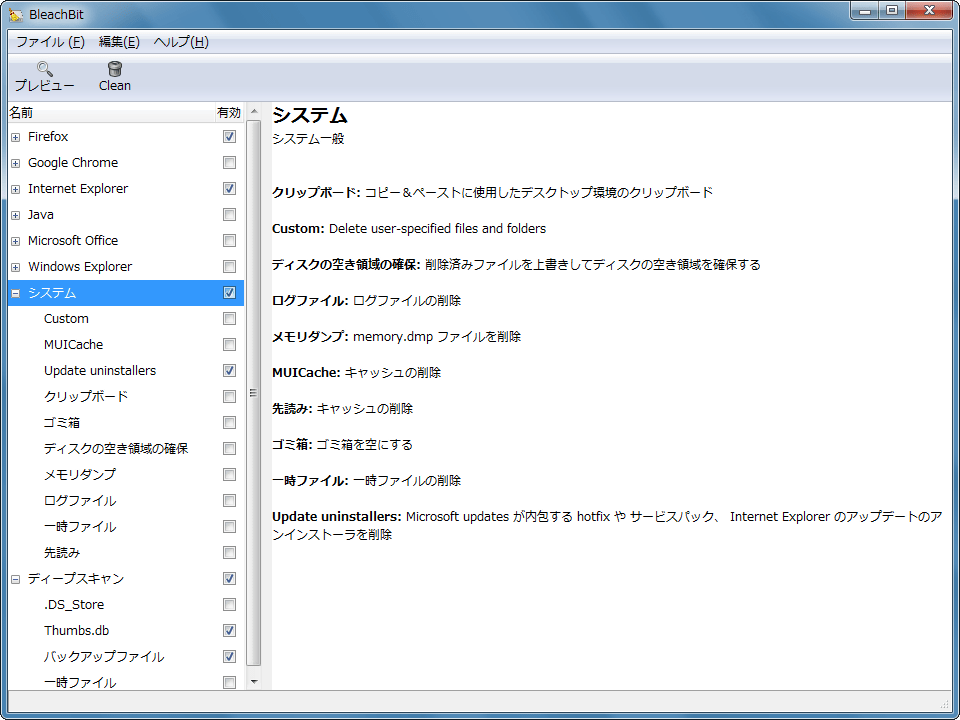Expand the Microsoft Office node
The width and height of the screenshot is (960, 720).
click(16, 241)
